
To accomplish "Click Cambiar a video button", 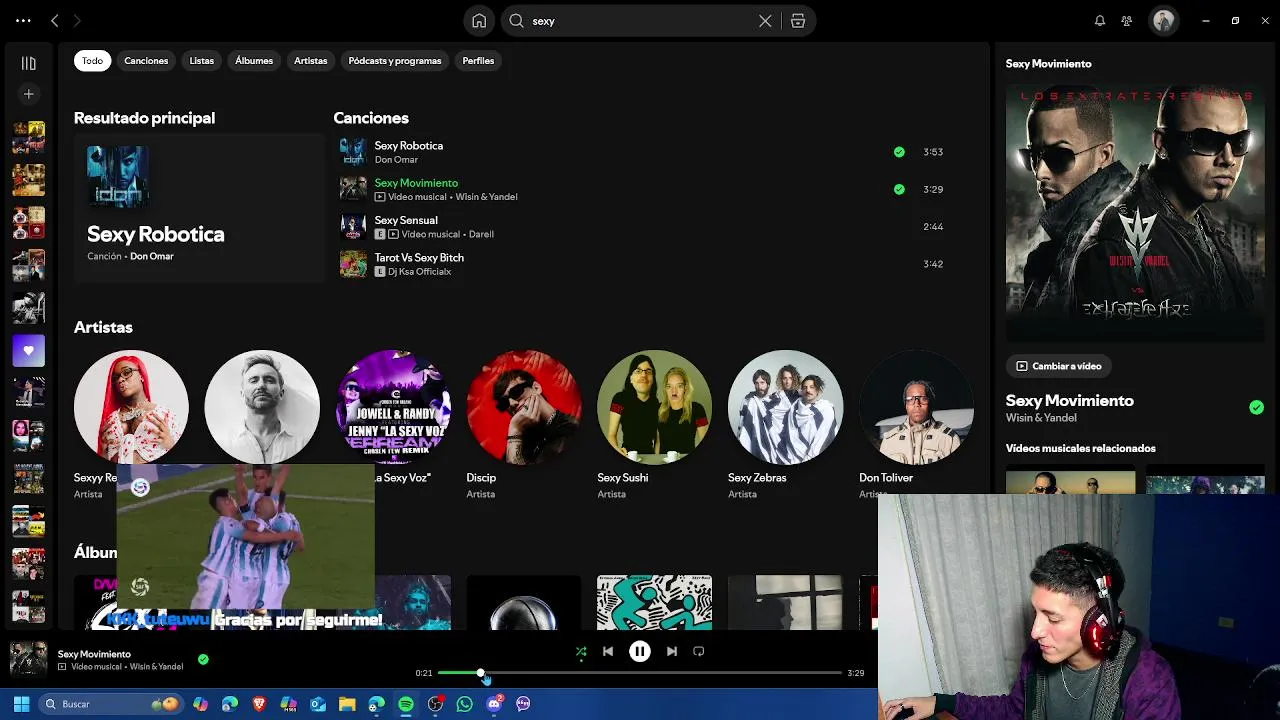I will [1060, 366].
